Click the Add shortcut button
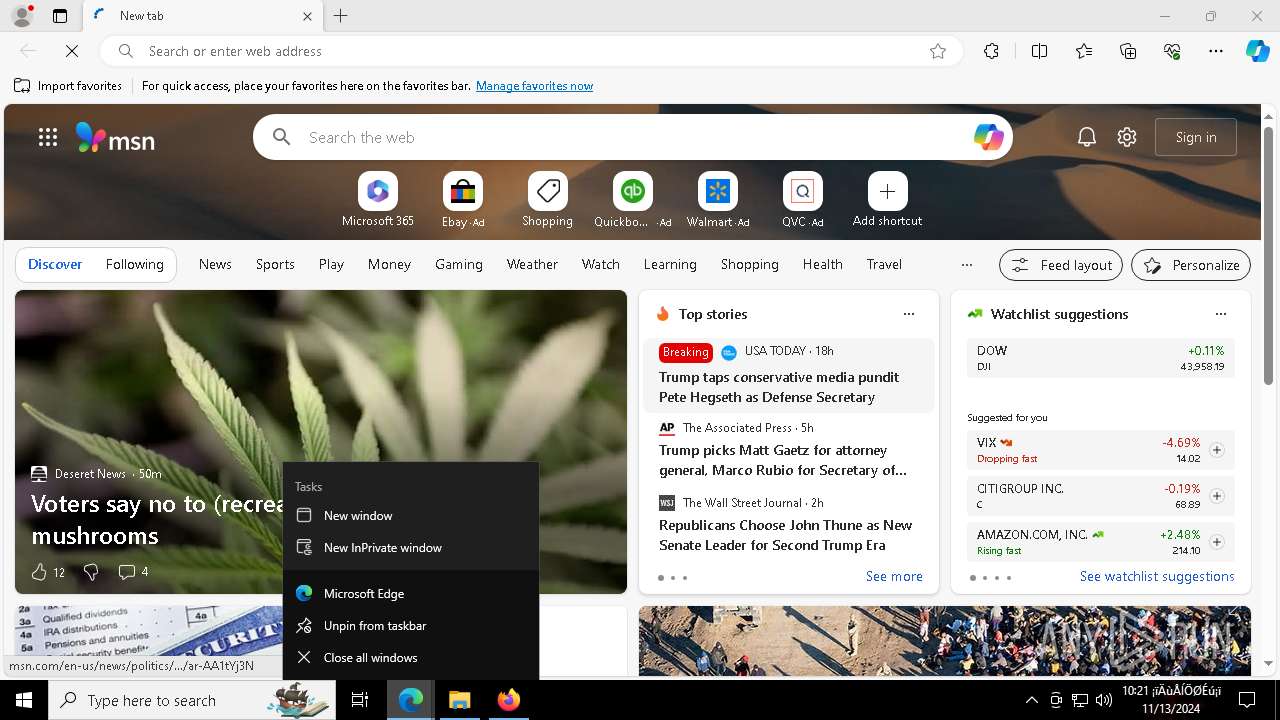The width and height of the screenshot is (1280, 720). coord(887,200)
